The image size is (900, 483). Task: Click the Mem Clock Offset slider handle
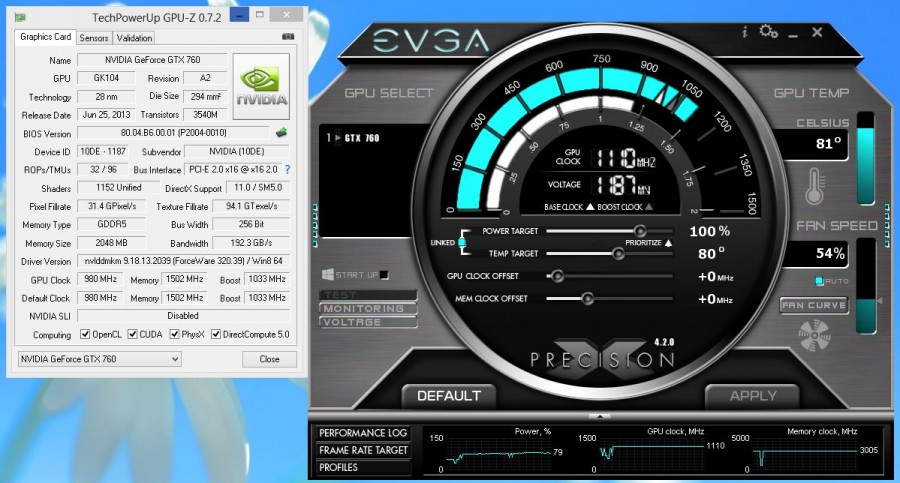[587, 299]
